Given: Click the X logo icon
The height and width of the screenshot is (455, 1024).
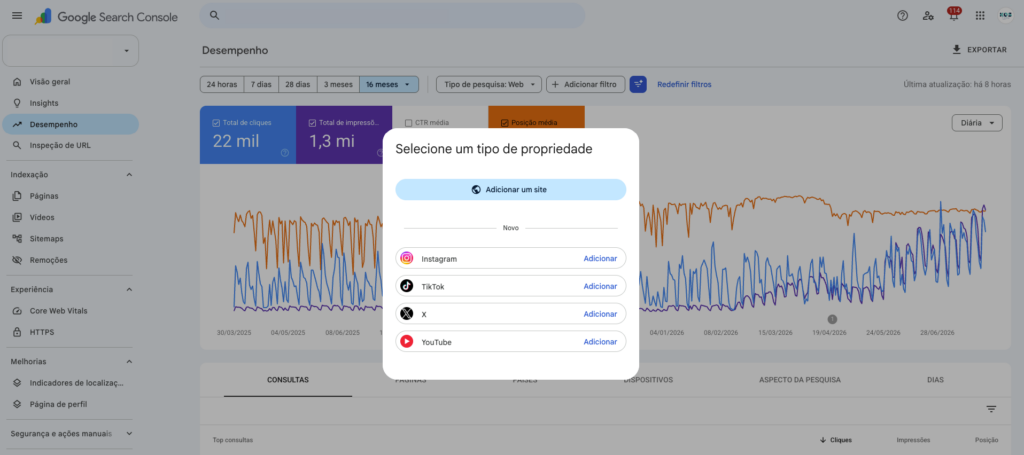Looking at the screenshot, I should pyautogui.click(x=407, y=314).
